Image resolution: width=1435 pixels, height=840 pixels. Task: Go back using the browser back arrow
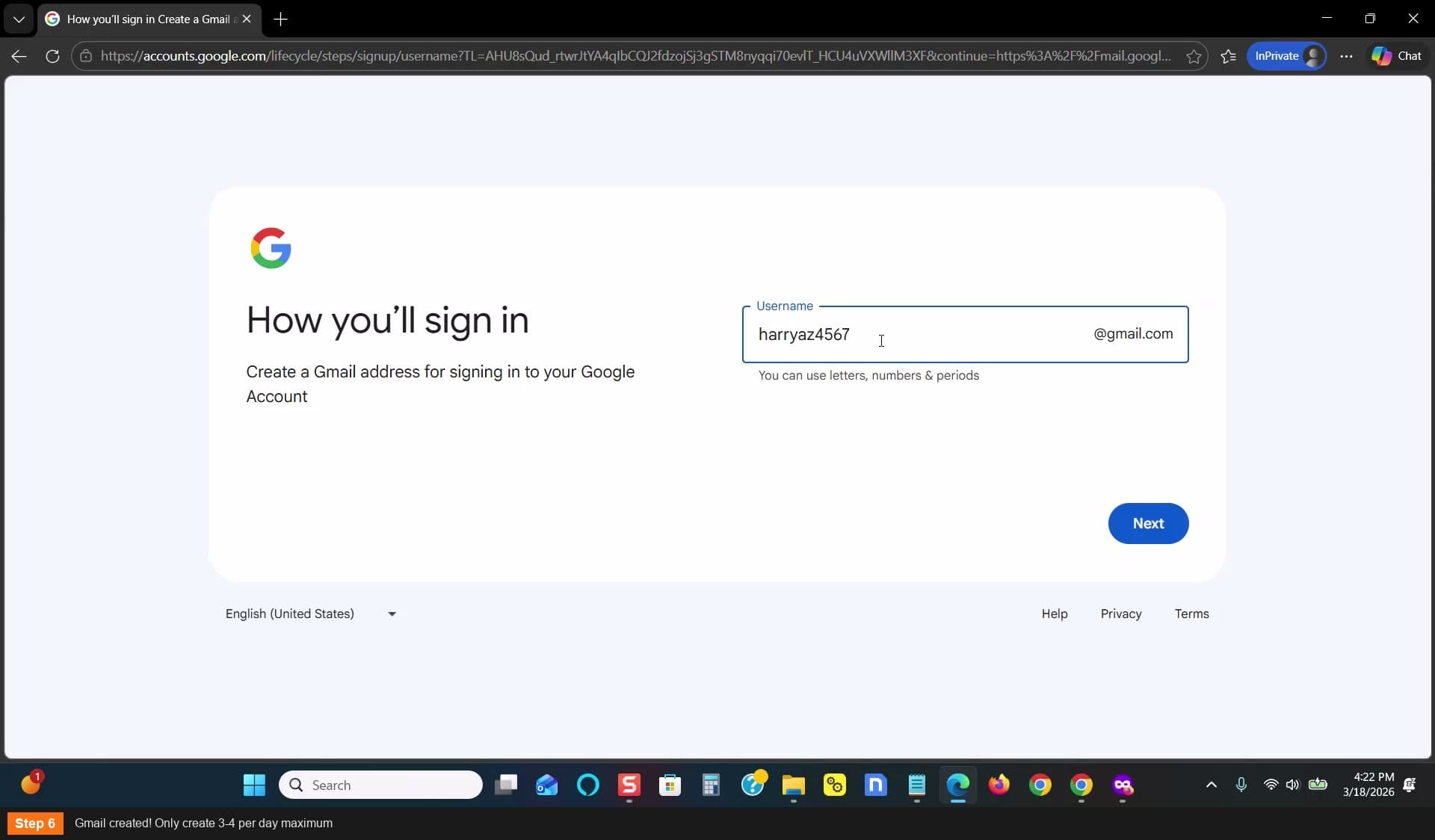[19, 56]
